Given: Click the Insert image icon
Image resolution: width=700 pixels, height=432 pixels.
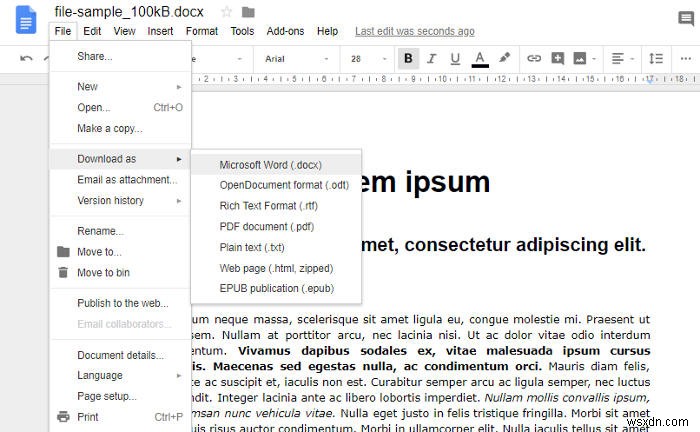Looking at the screenshot, I should [579, 58].
